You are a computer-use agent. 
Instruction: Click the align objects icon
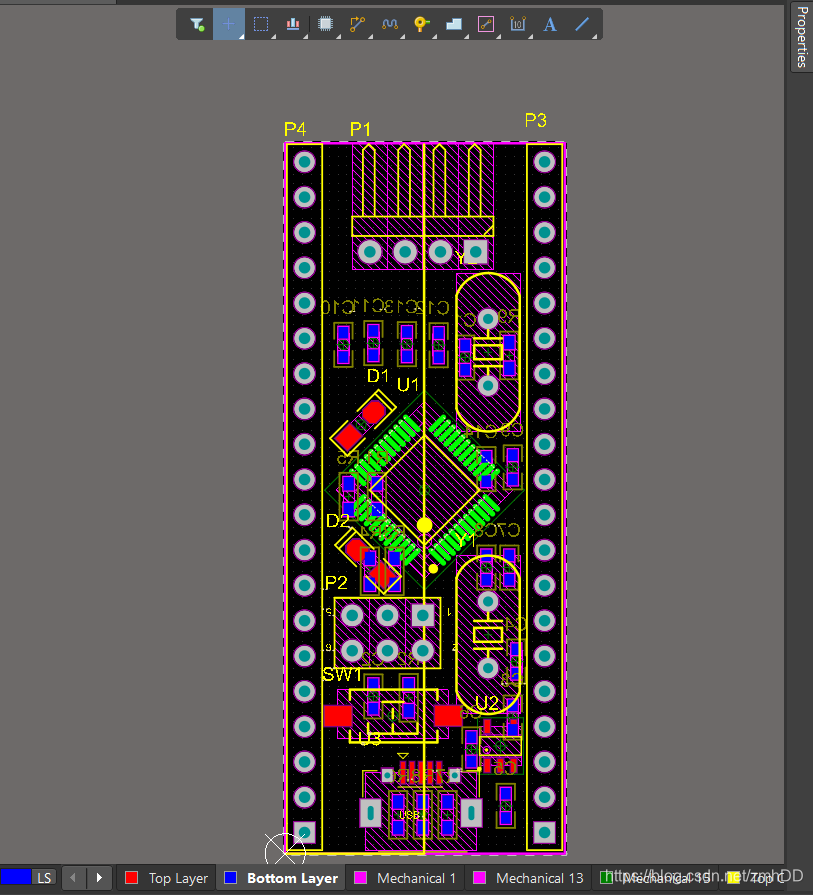(293, 24)
